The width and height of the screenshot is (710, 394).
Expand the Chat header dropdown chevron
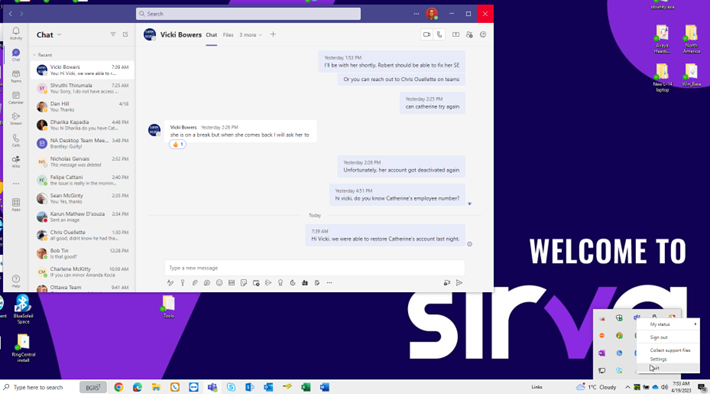59,35
